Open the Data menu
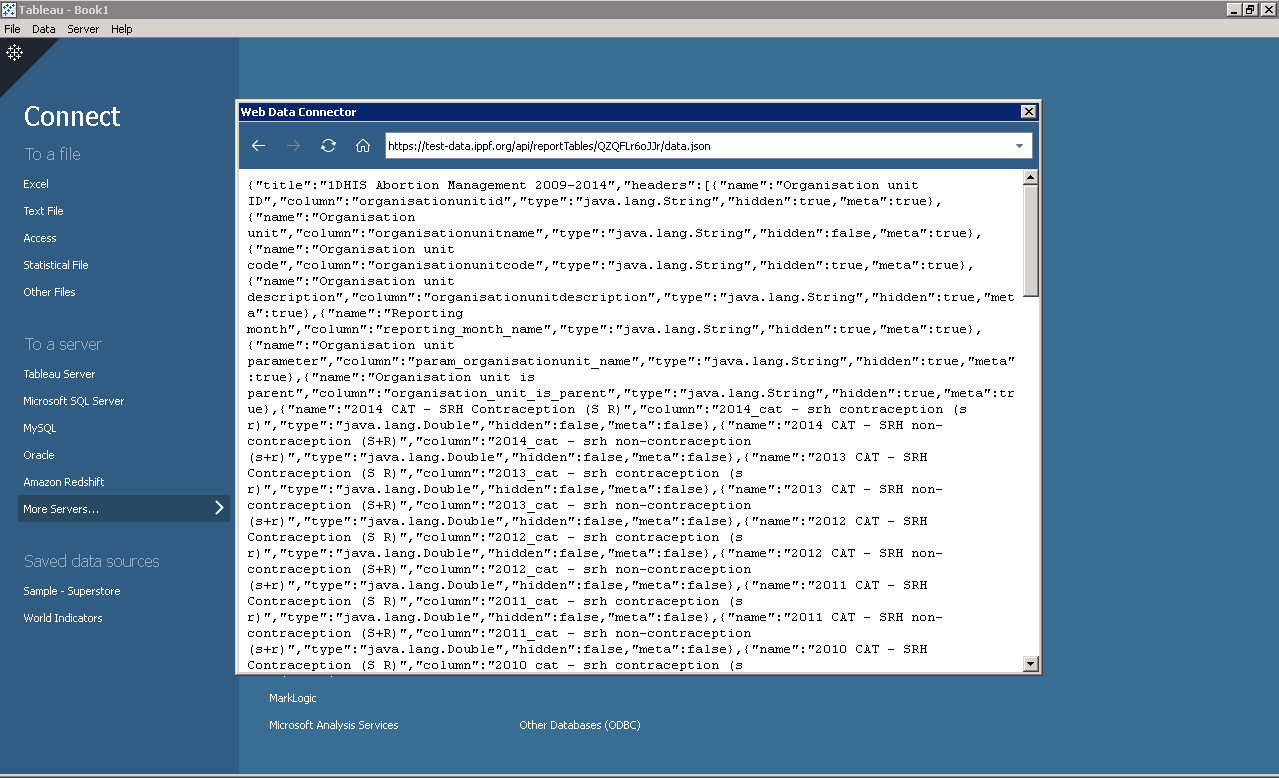Viewport: 1279px width, 778px height. click(x=44, y=29)
